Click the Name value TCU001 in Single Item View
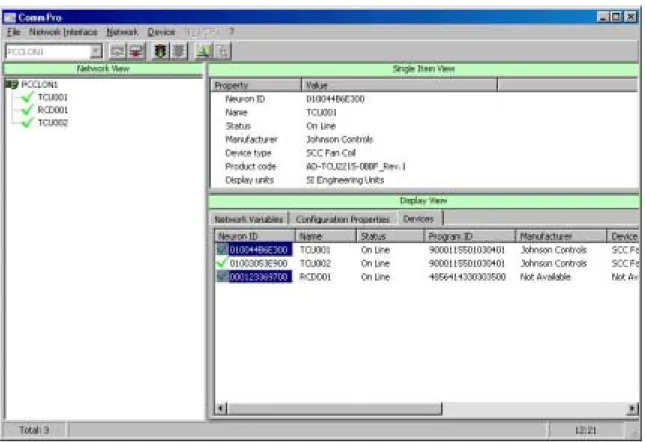 (321, 112)
